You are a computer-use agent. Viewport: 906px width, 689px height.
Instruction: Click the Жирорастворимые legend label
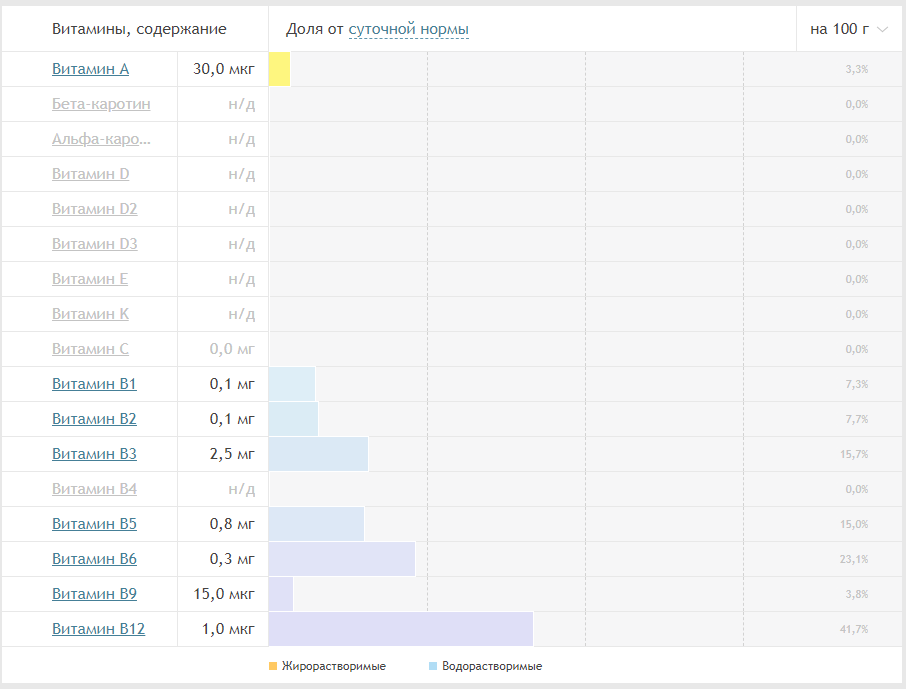pos(334,666)
